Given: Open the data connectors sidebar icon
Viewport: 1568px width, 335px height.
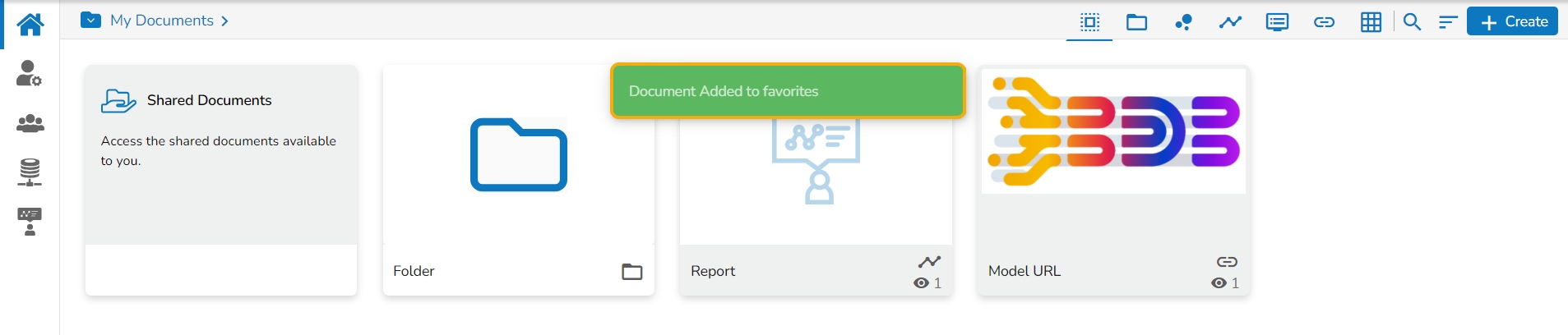Looking at the screenshot, I should click(30, 172).
